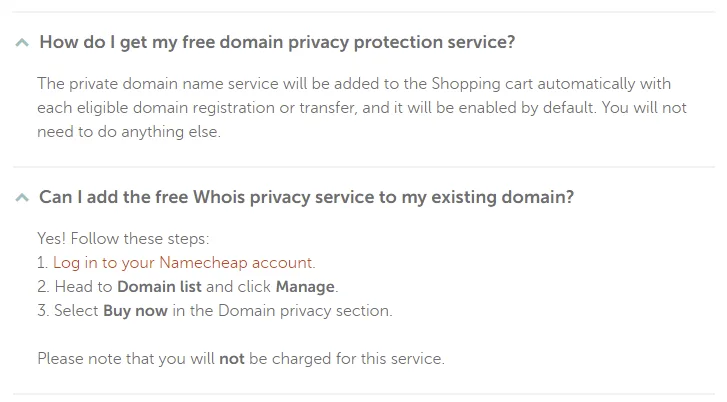Toggle the 'Can I add the free Whois privacy' heading

(306, 197)
